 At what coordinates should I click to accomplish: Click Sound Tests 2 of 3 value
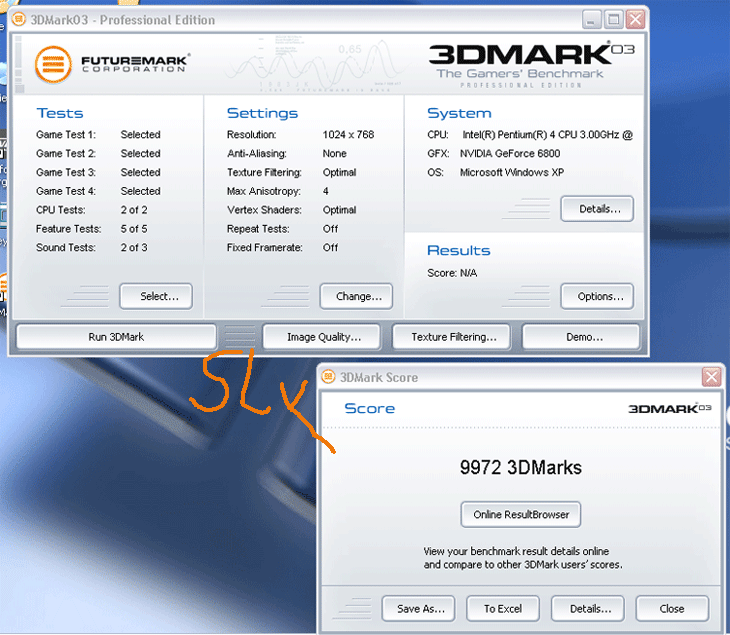[134, 247]
